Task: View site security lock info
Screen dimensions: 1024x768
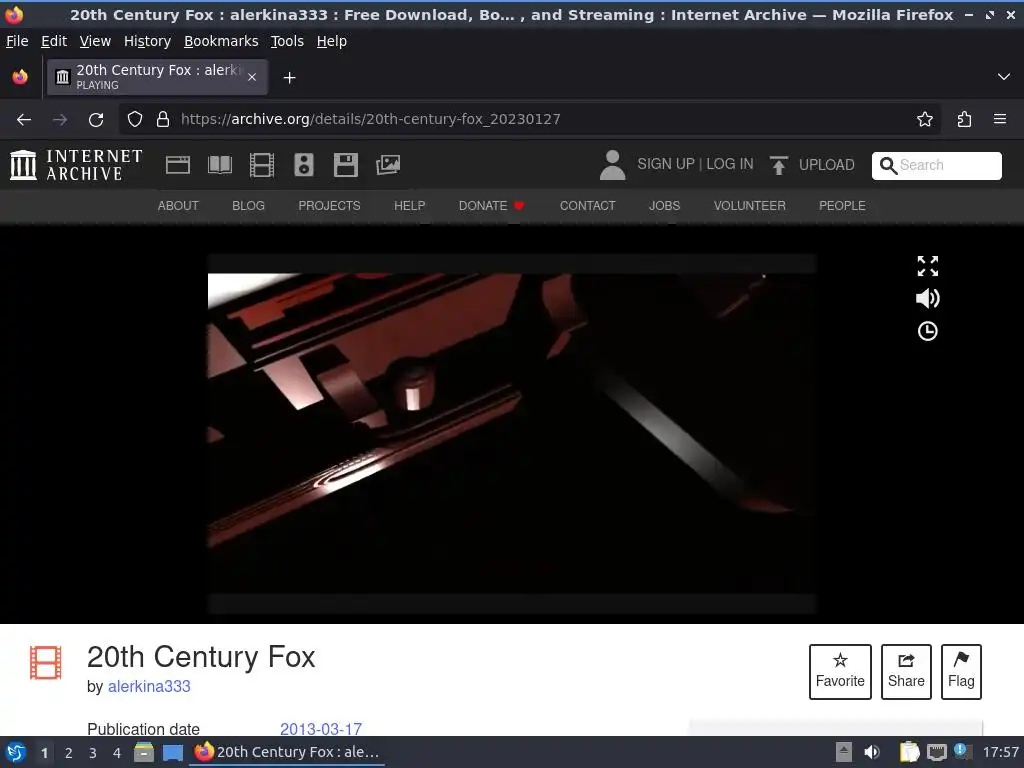Action: pos(163,120)
